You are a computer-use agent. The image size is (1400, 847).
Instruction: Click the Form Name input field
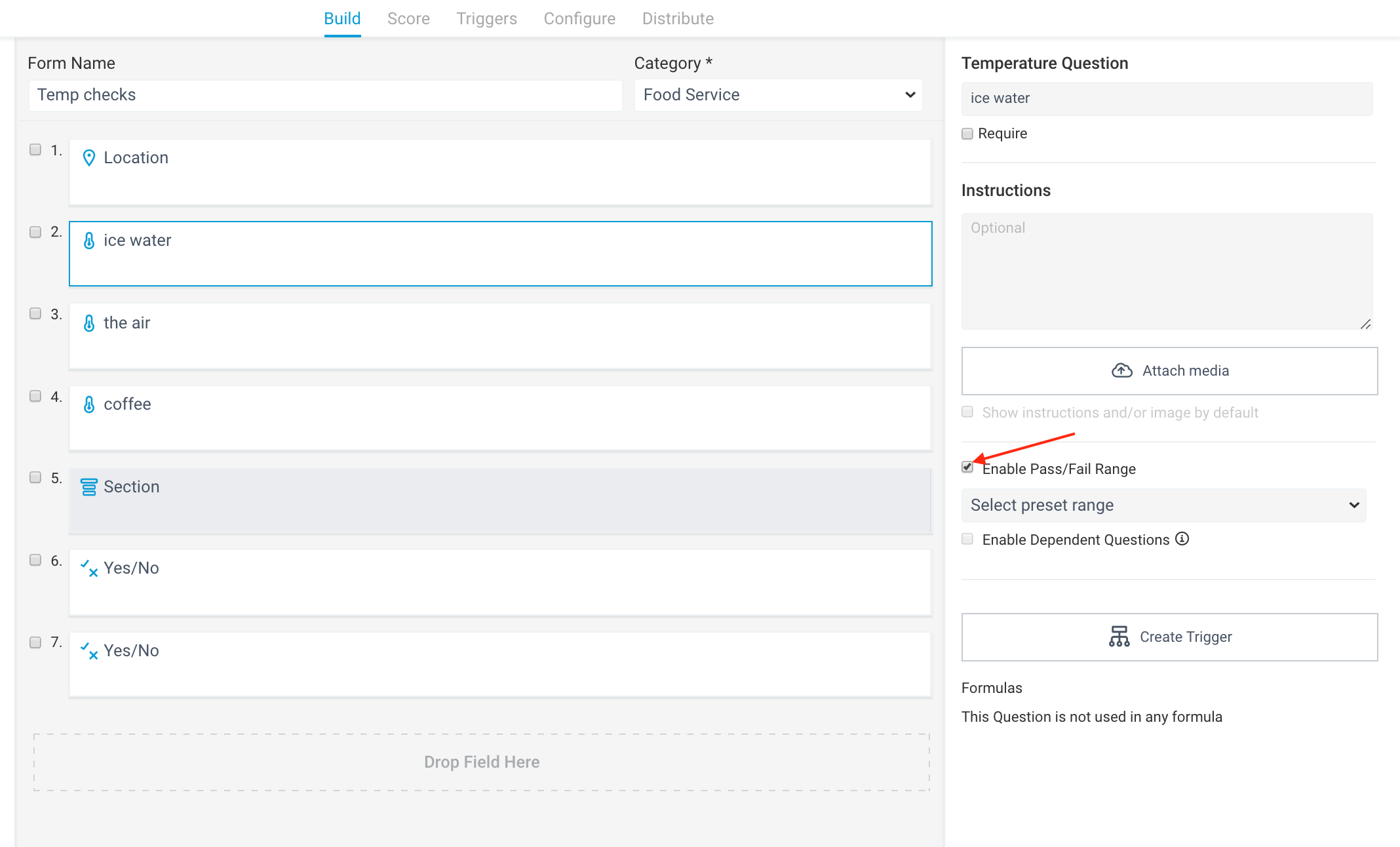tap(325, 95)
